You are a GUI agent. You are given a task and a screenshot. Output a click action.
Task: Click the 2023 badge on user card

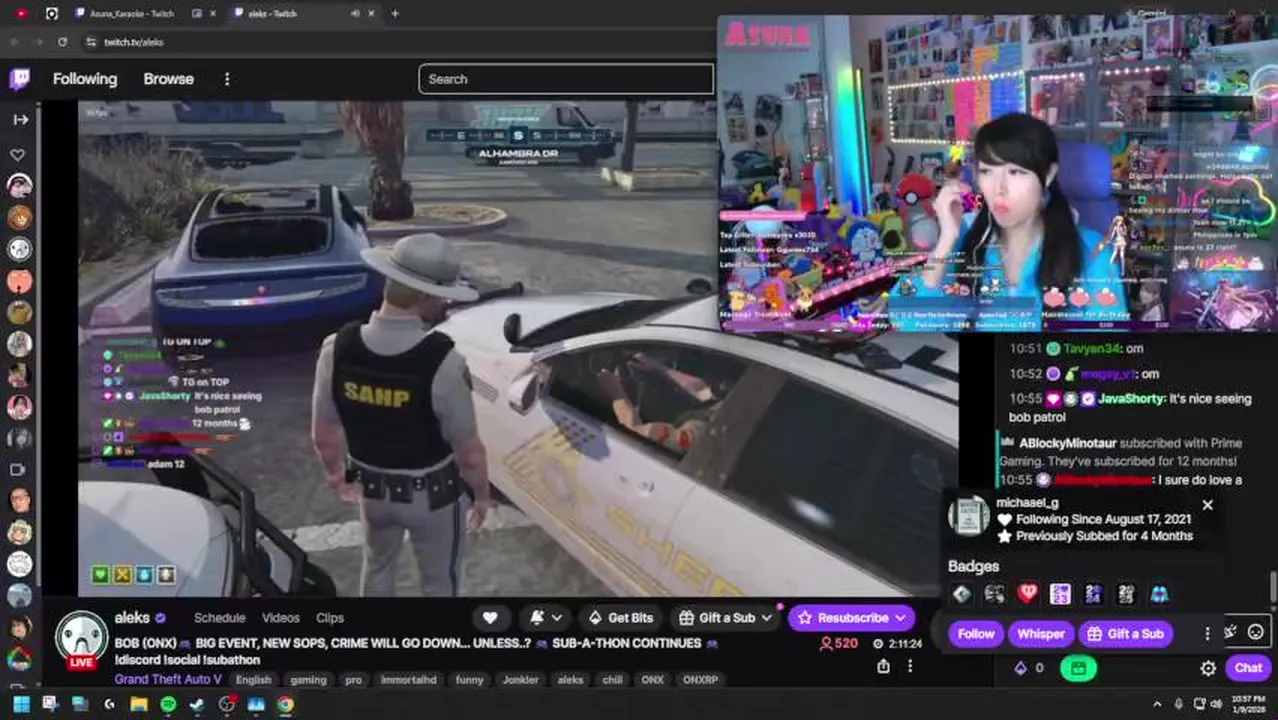click(x=1060, y=595)
